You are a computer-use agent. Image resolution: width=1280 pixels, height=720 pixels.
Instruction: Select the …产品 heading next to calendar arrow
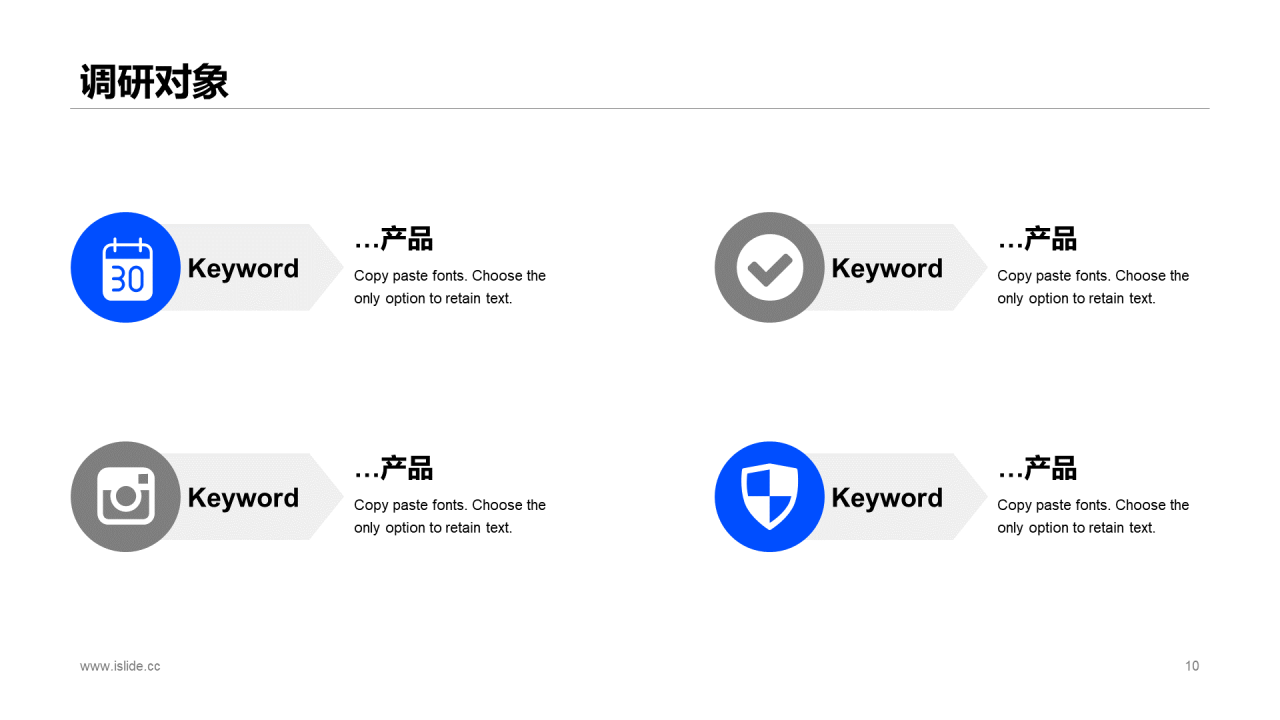point(393,239)
